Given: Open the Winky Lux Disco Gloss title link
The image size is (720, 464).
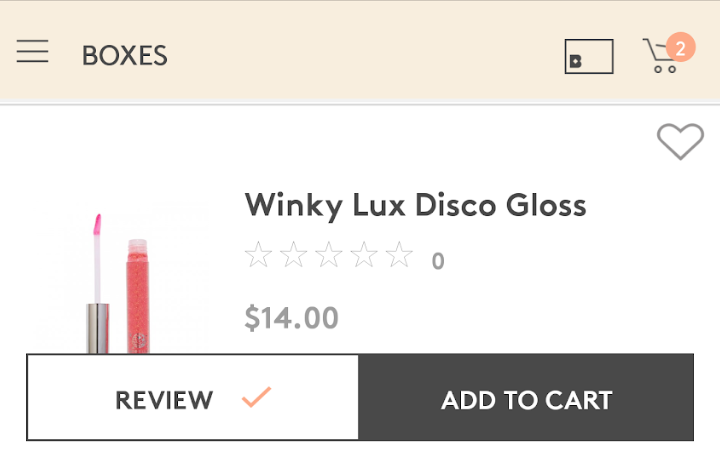Looking at the screenshot, I should point(416,205).
